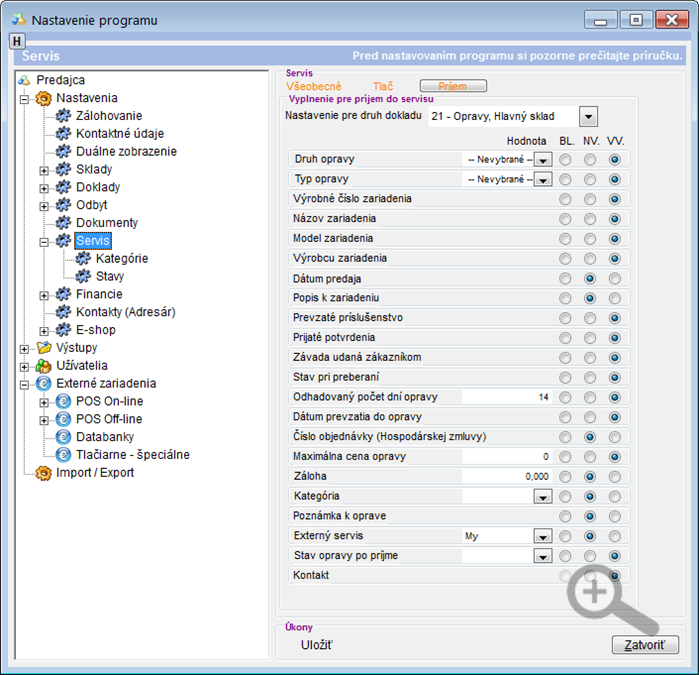Image resolution: width=699 pixels, height=675 pixels.
Task: Click the H toolbar button
Action: (x=17, y=41)
